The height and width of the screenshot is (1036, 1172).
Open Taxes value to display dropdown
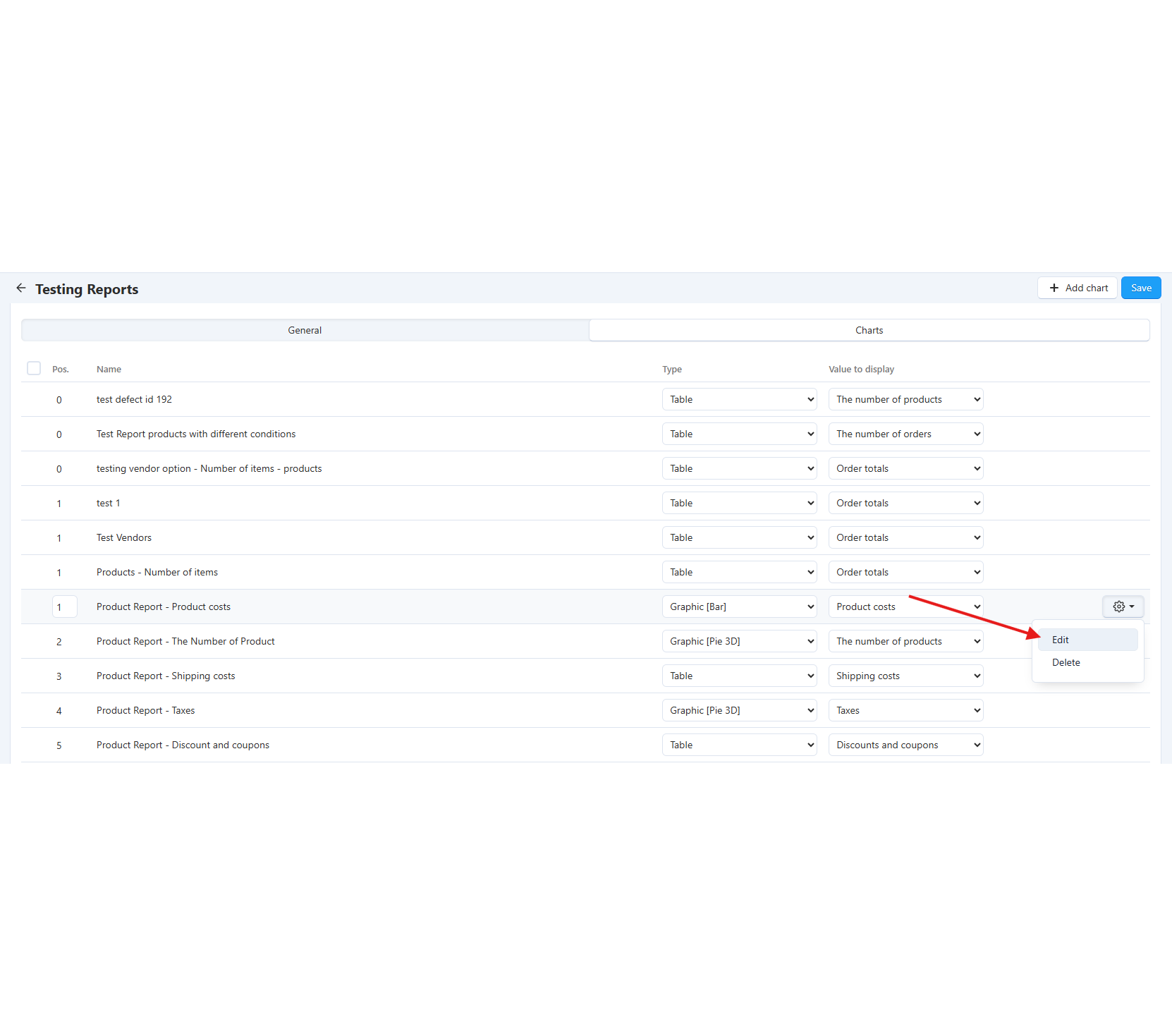click(905, 710)
